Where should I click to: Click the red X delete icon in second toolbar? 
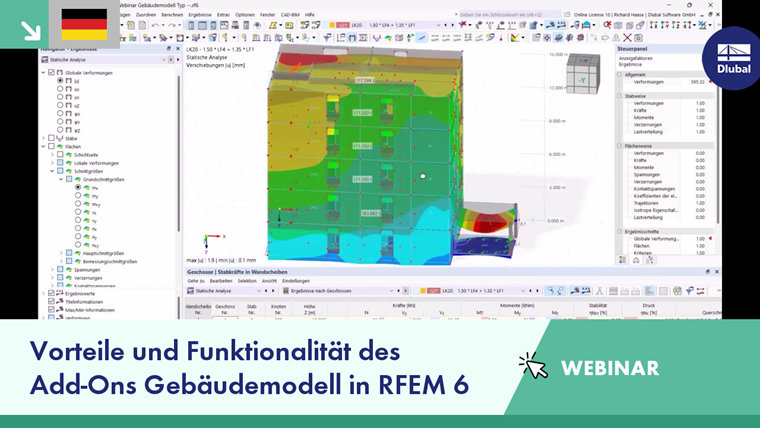pos(627,37)
